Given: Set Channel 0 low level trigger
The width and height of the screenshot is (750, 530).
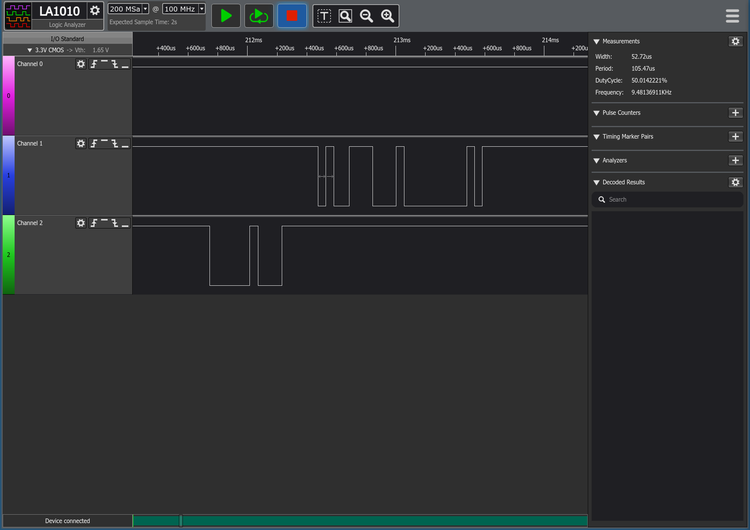Looking at the screenshot, I should click(x=125, y=64).
